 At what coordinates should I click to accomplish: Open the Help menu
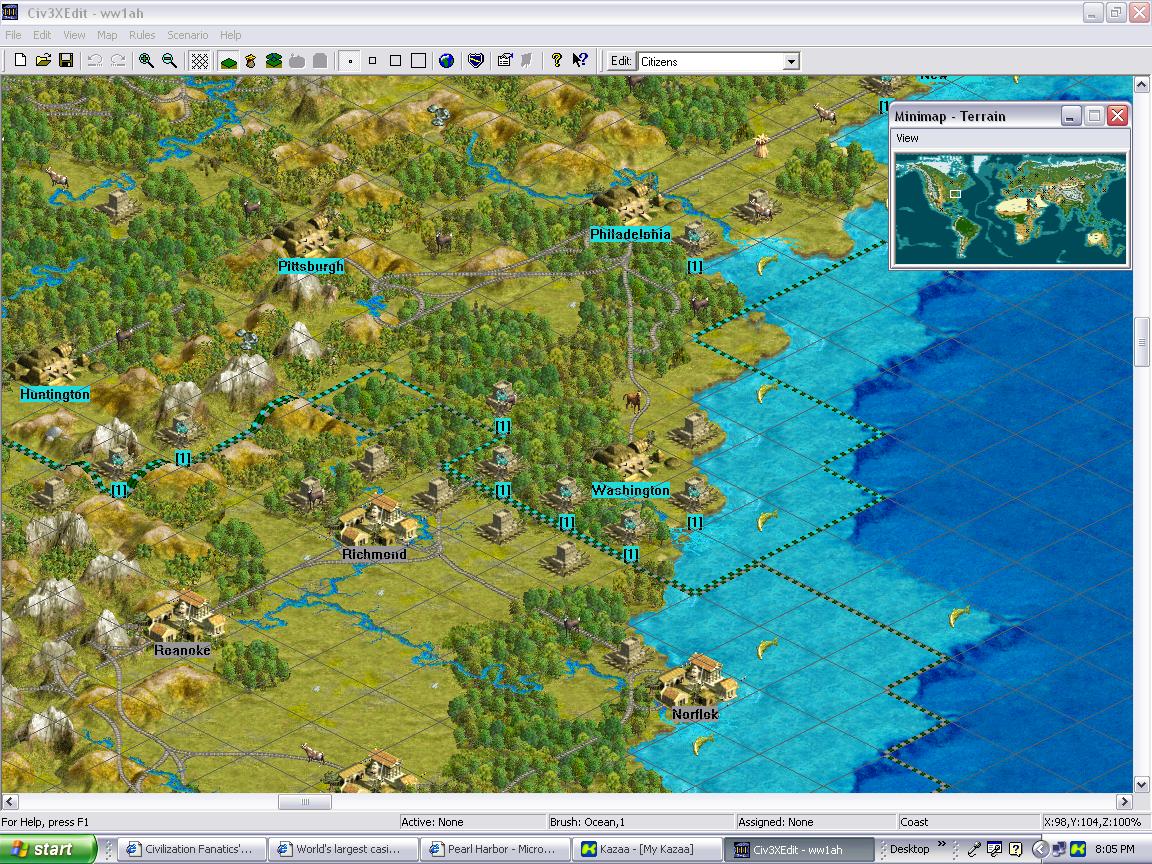click(x=231, y=35)
